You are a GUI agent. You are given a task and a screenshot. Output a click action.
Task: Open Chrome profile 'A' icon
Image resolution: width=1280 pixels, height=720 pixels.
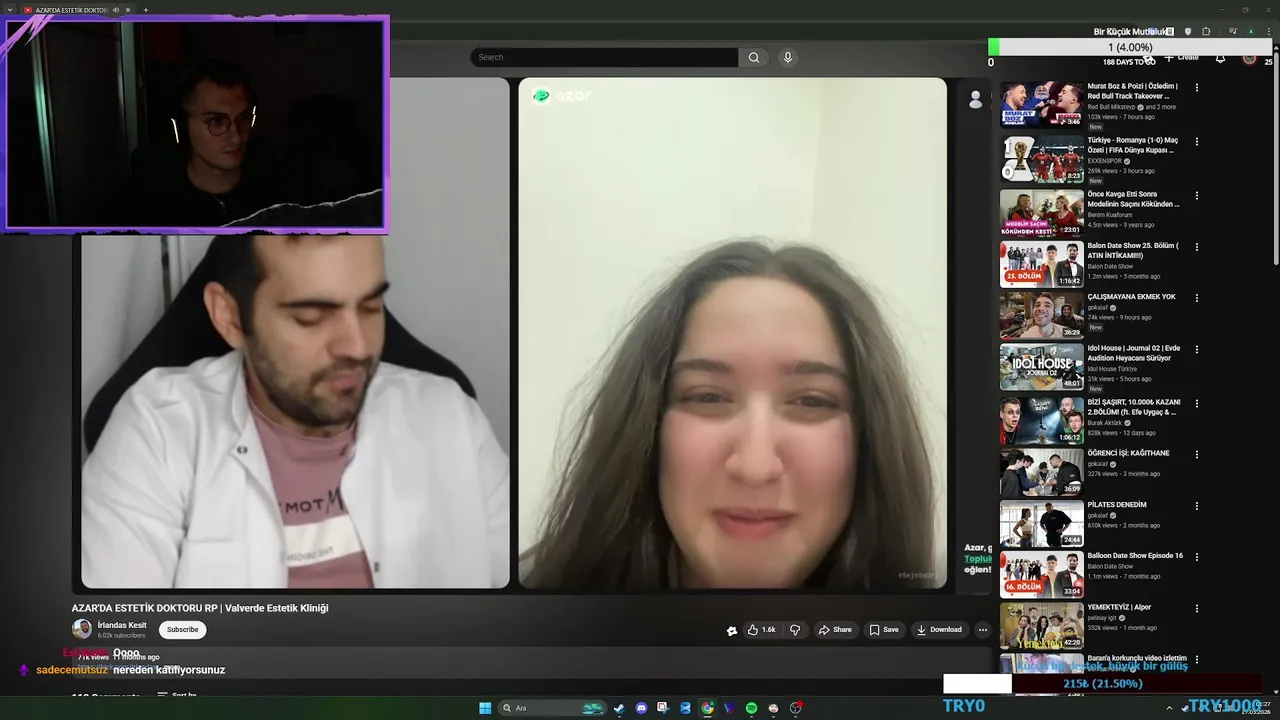point(1250,32)
